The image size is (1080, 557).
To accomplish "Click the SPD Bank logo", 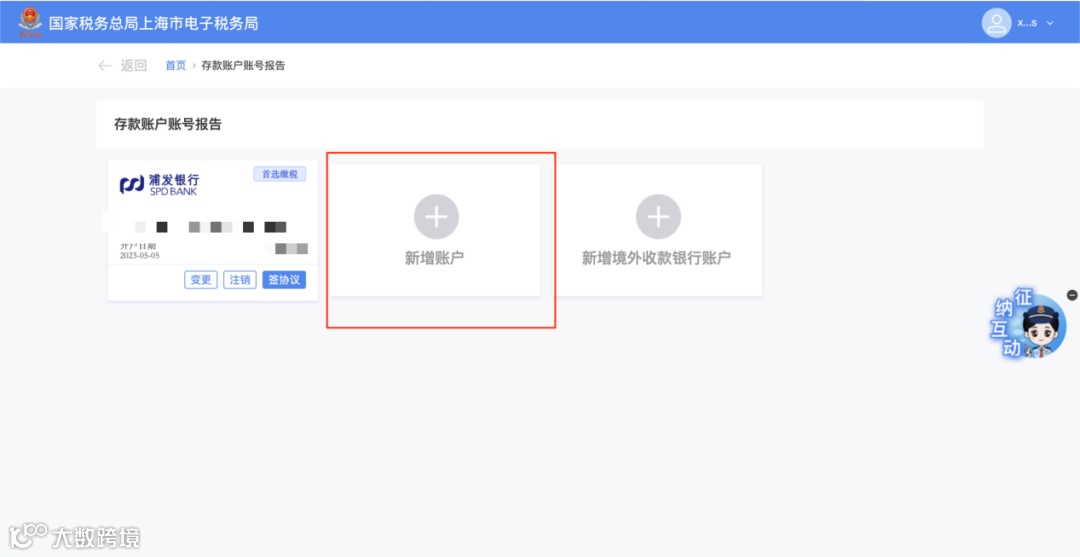I will (160, 184).
